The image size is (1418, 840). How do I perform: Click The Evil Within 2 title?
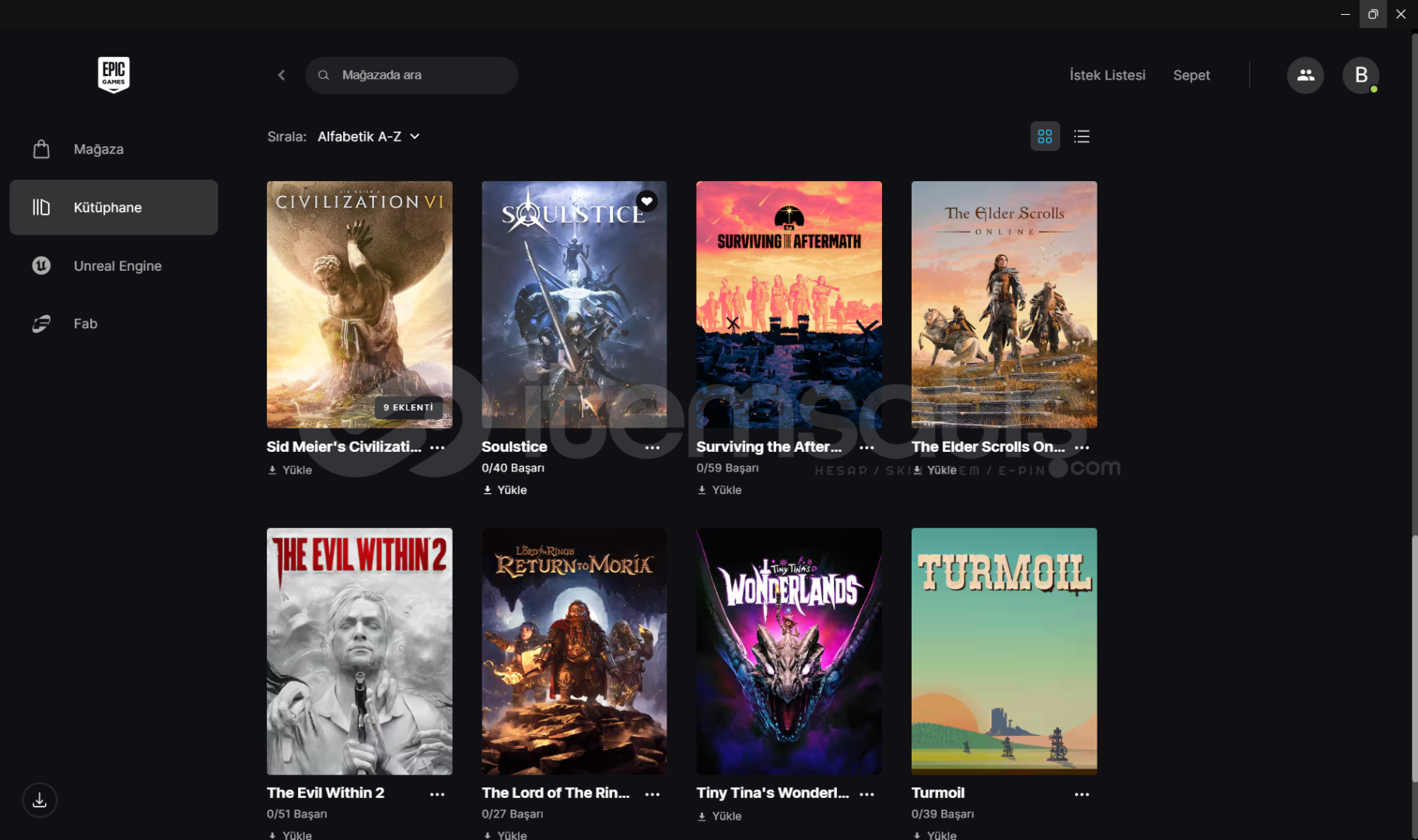[325, 793]
